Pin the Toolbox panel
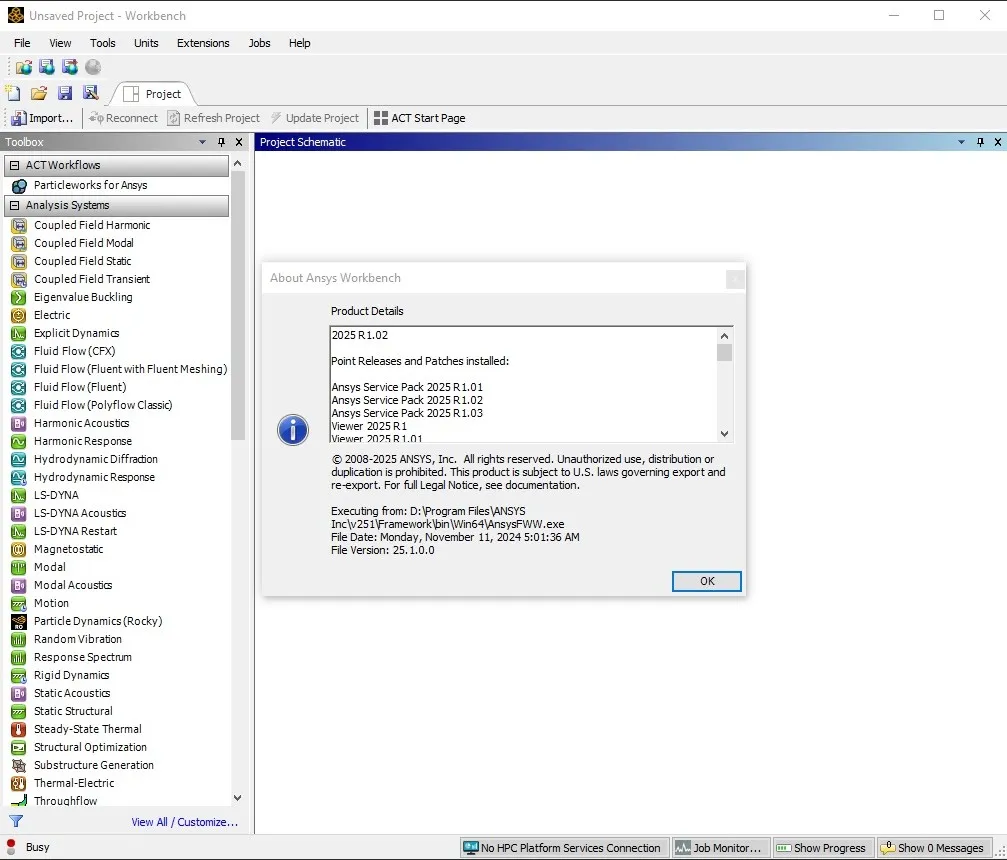This screenshot has width=1007, height=860. [222, 142]
